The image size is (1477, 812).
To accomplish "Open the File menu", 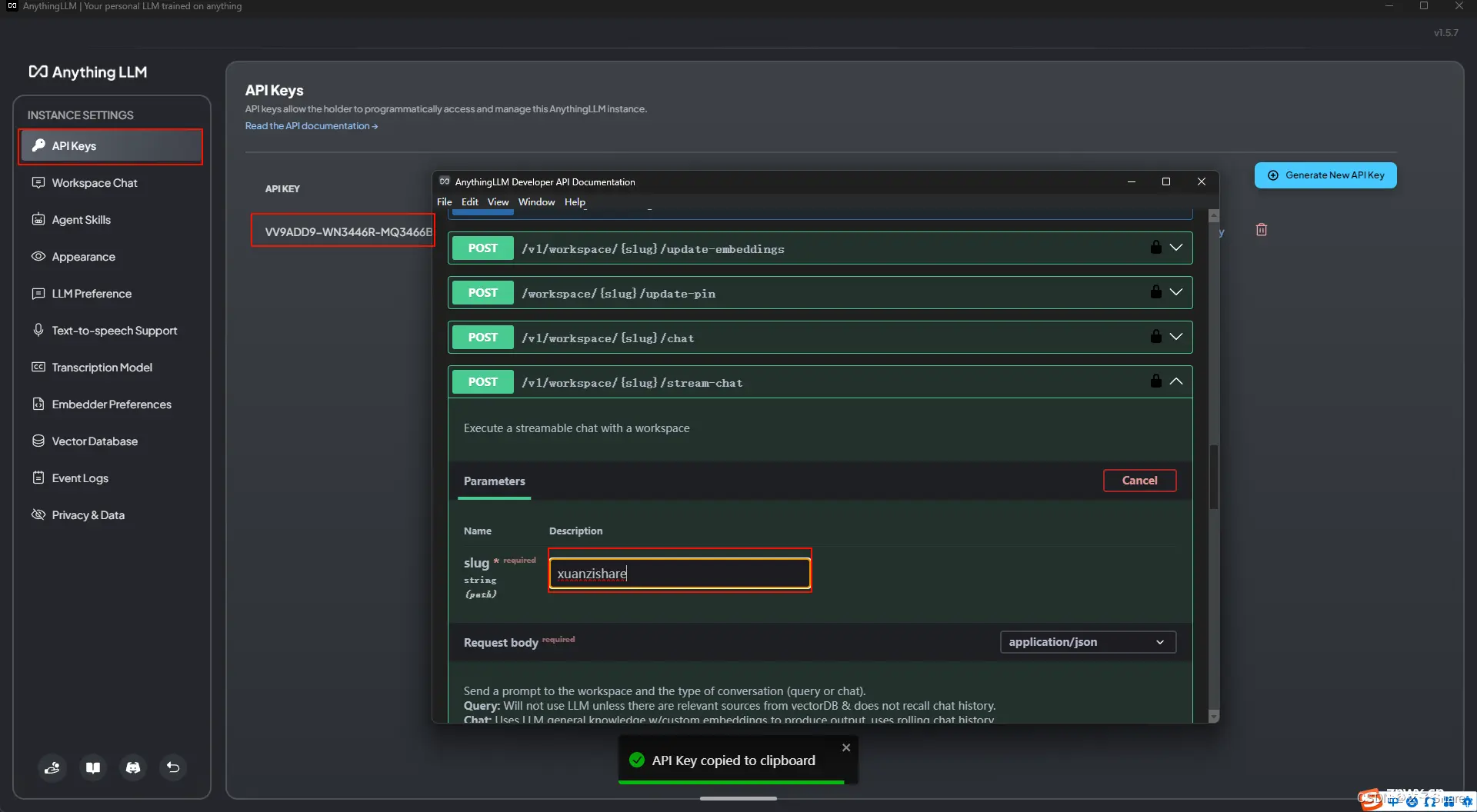I will tap(445, 202).
